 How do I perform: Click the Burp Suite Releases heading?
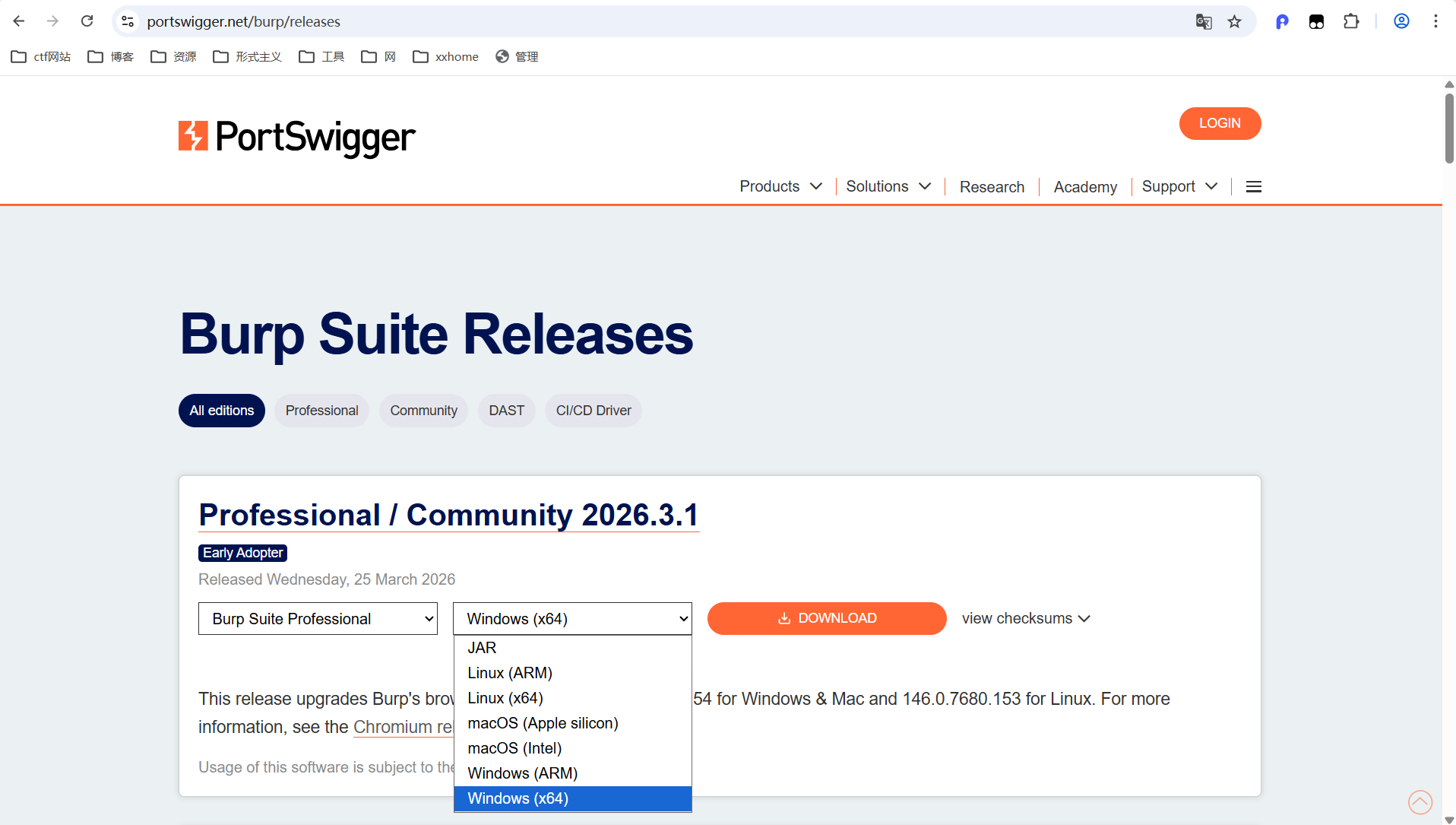tap(436, 335)
